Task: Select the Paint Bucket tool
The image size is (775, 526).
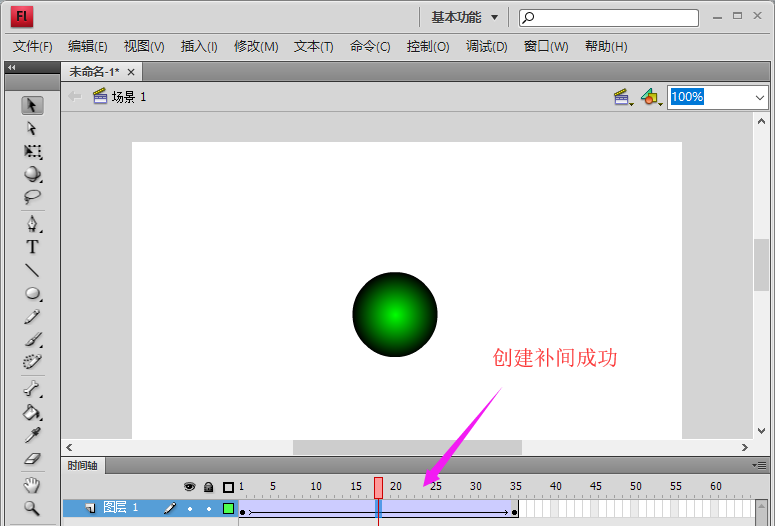Action: coord(32,412)
